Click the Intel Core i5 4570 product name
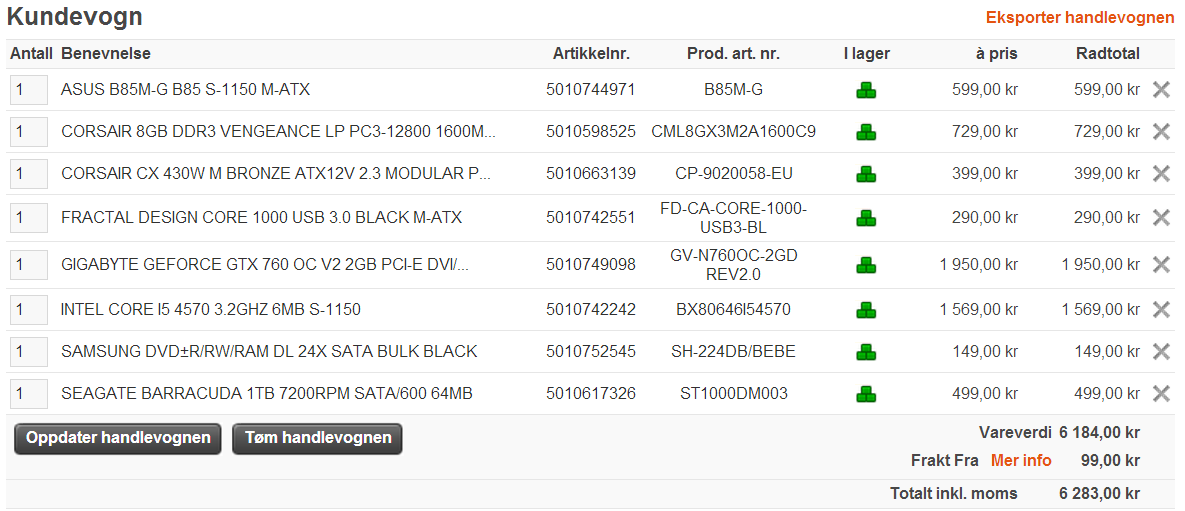 211,309
